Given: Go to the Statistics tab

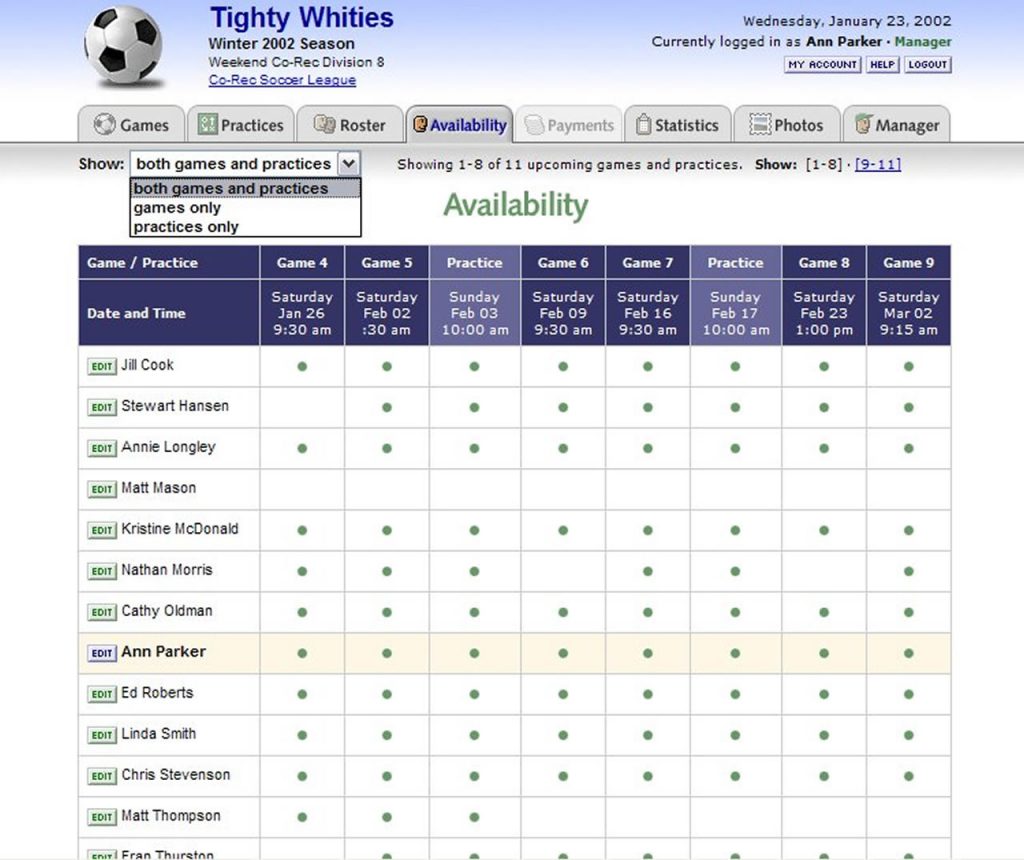Looking at the screenshot, I should (678, 124).
